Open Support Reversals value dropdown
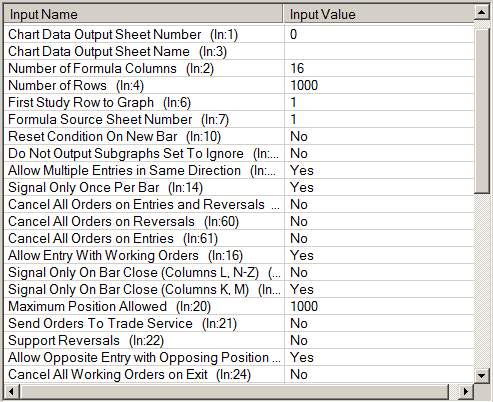The image size is (493, 402). [x=379, y=341]
